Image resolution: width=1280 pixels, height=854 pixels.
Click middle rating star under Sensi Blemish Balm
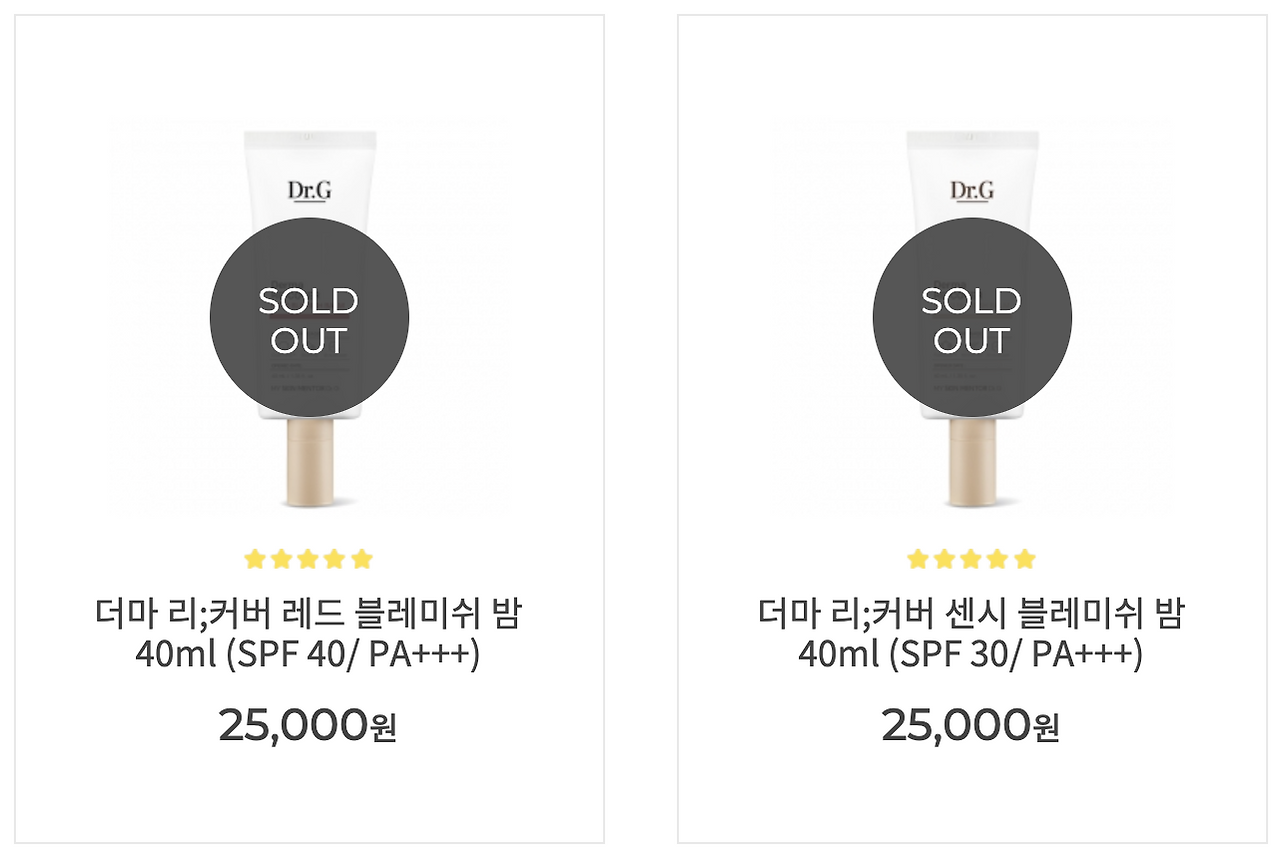pyautogui.click(x=971, y=559)
